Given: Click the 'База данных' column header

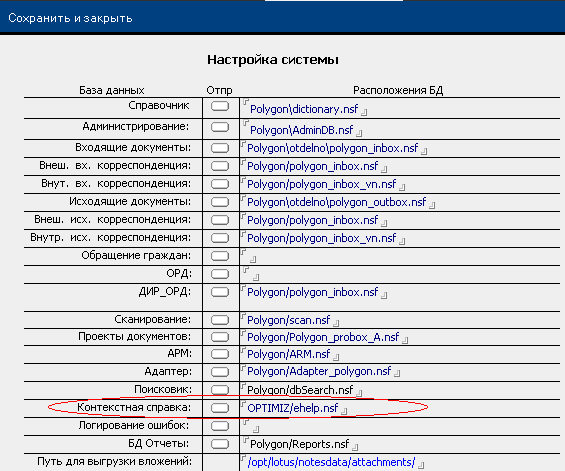Looking at the screenshot, I should pos(112,90).
